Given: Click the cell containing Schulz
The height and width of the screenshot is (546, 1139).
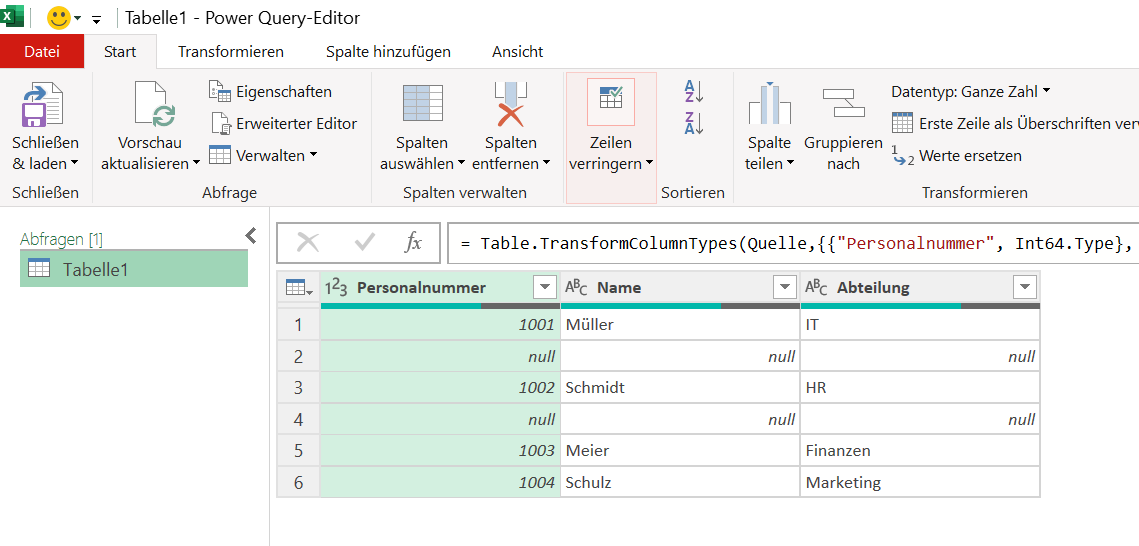Looking at the screenshot, I should tap(680, 482).
